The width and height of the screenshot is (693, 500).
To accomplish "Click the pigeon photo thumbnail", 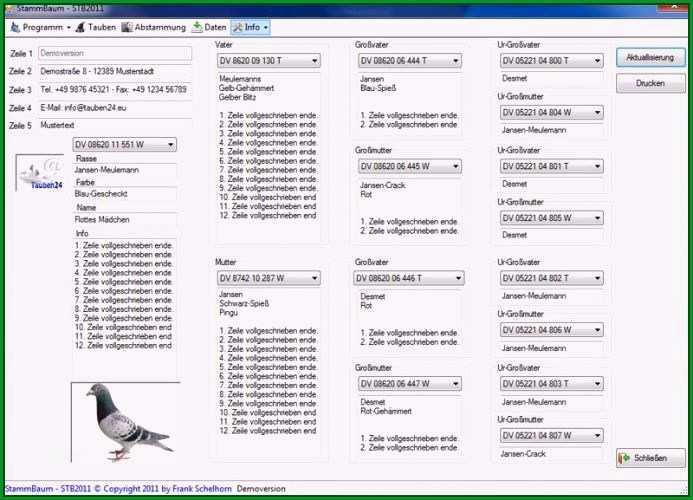I will tap(126, 422).
